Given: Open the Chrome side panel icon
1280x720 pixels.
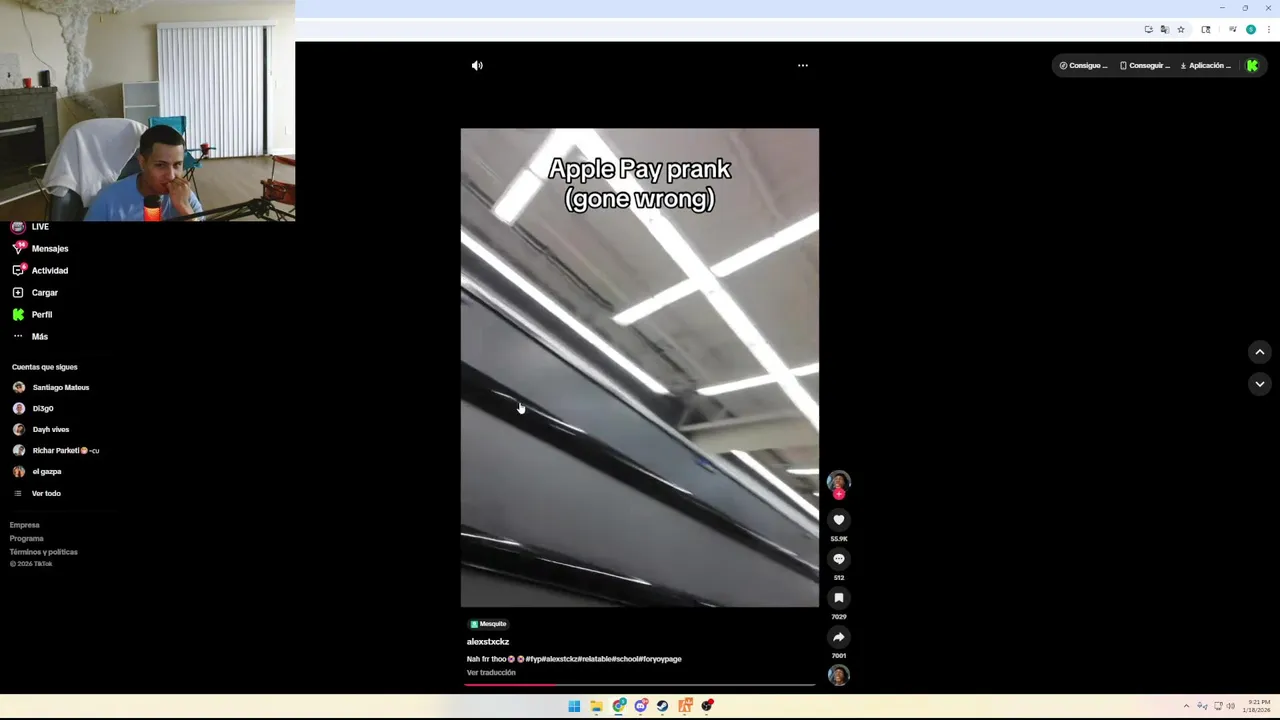Looking at the screenshot, I should (x=1206, y=30).
